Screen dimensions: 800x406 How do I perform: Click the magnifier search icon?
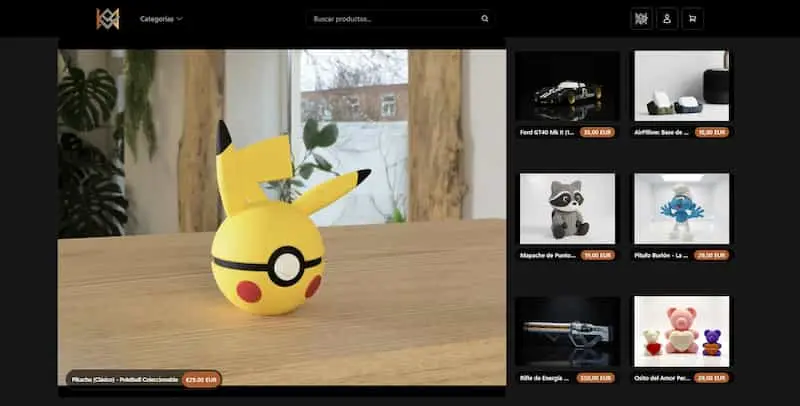click(484, 19)
